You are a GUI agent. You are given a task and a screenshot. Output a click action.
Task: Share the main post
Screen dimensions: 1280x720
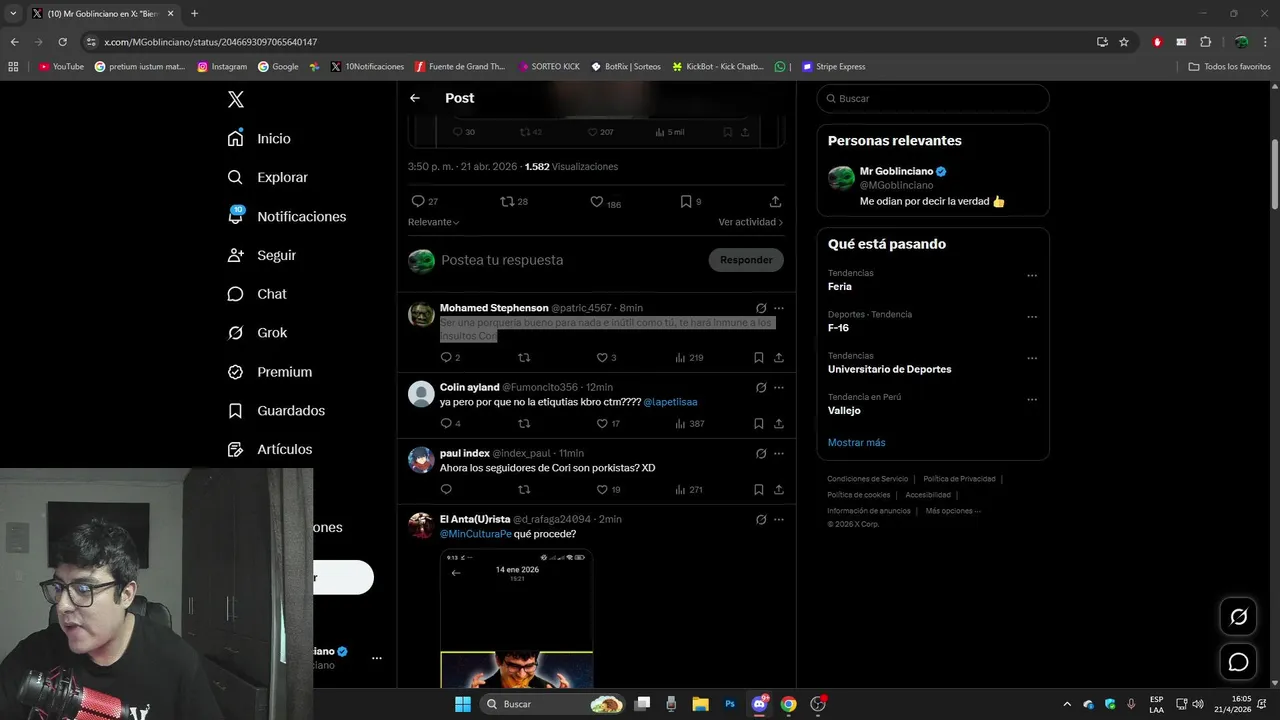[x=775, y=201]
